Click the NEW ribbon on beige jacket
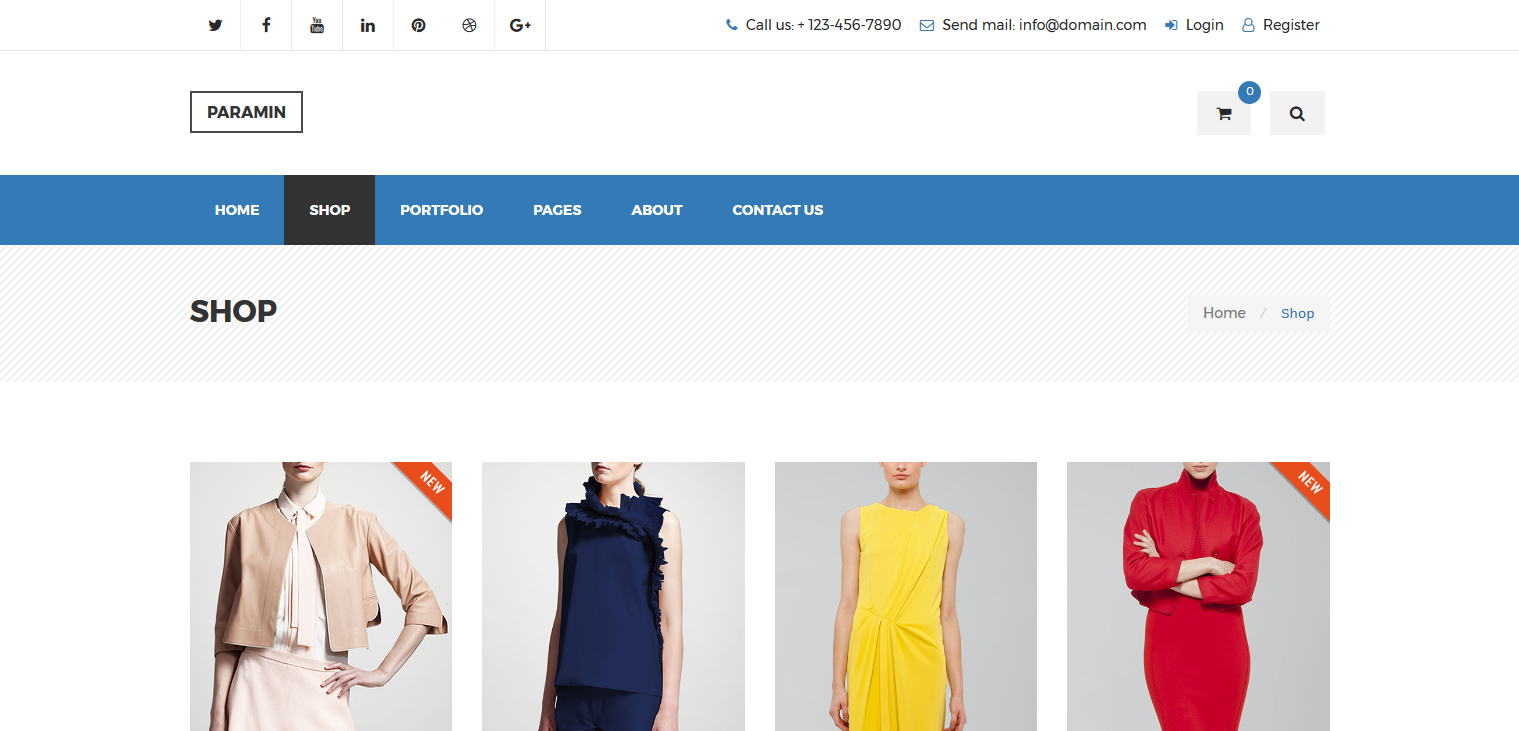This screenshot has height=731, width=1519. 430,484
